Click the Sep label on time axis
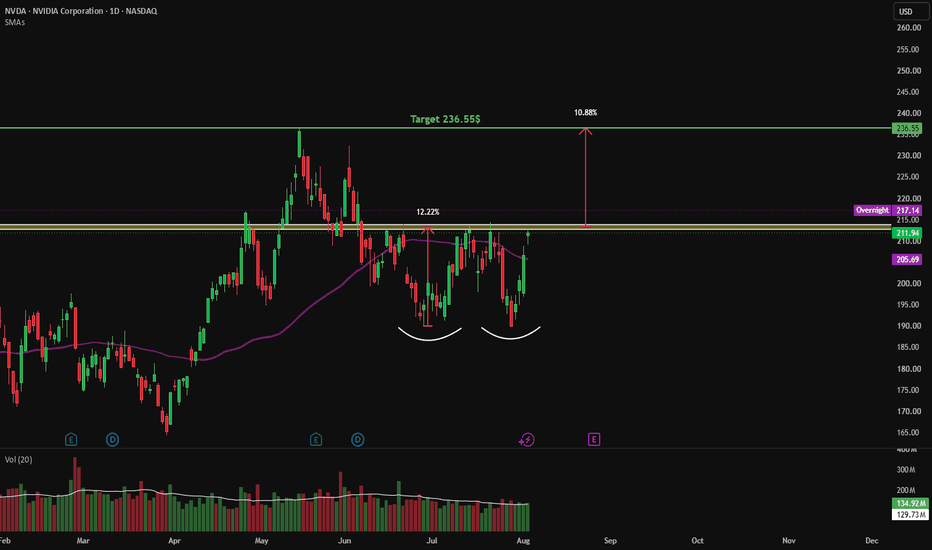The image size is (932, 550). click(610, 540)
